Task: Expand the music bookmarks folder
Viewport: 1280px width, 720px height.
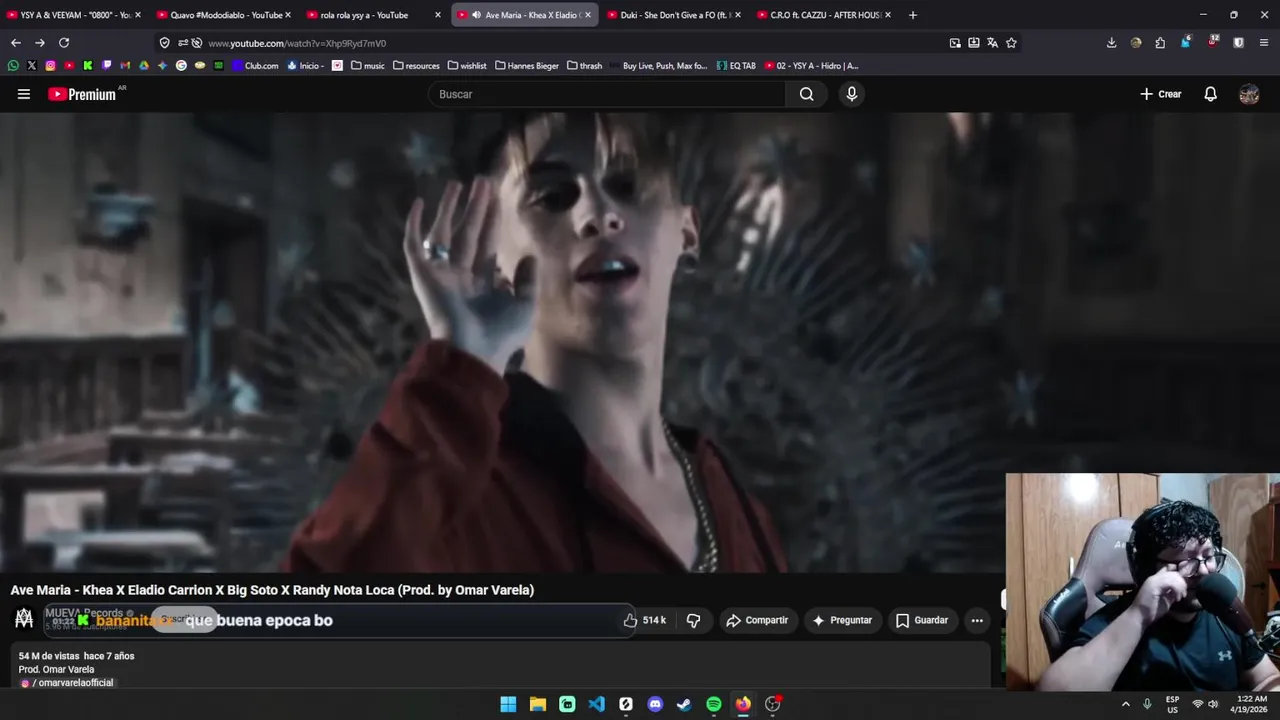Action: click(x=367, y=66)
